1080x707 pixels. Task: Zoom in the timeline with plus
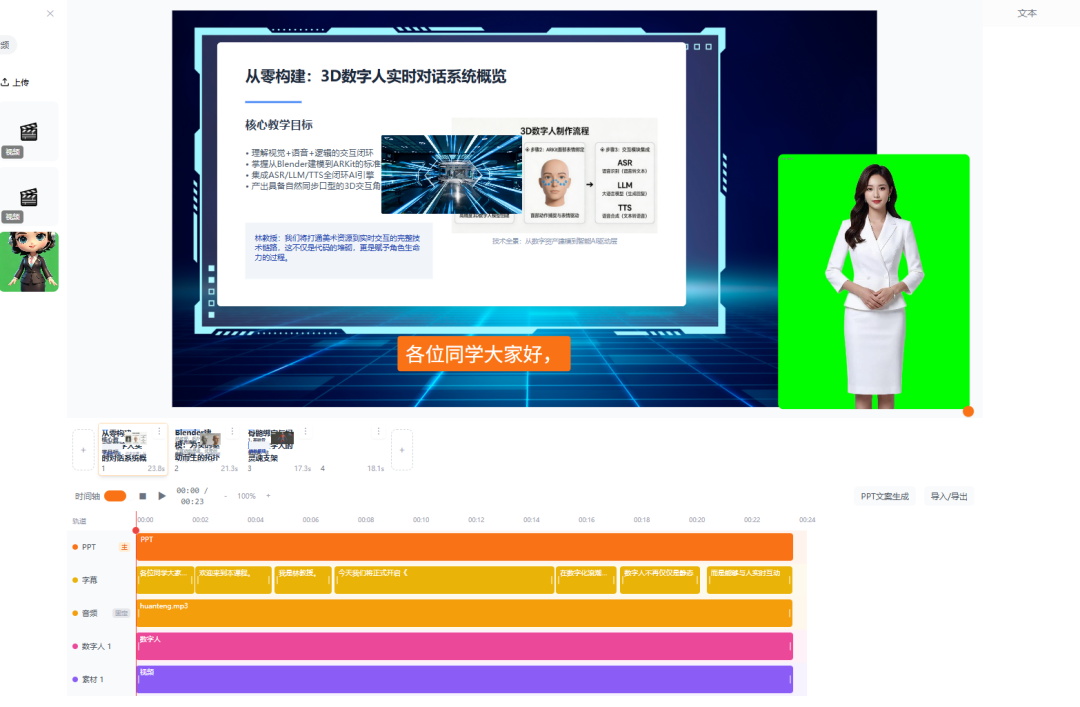pyautogui.click(x=268, y=496)
